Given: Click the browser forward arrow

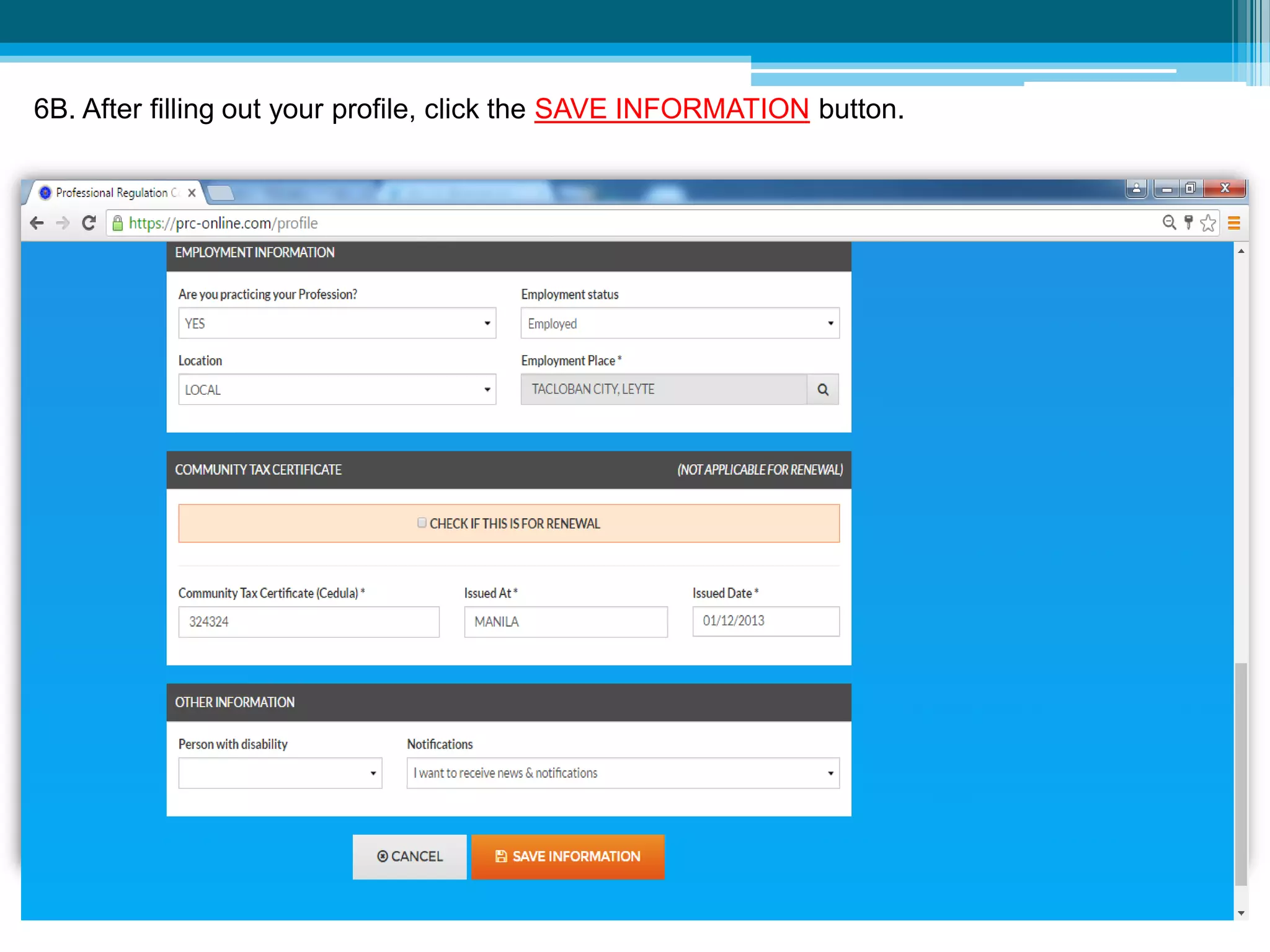Looking at the screenshot, I should (x=63, y=223).
